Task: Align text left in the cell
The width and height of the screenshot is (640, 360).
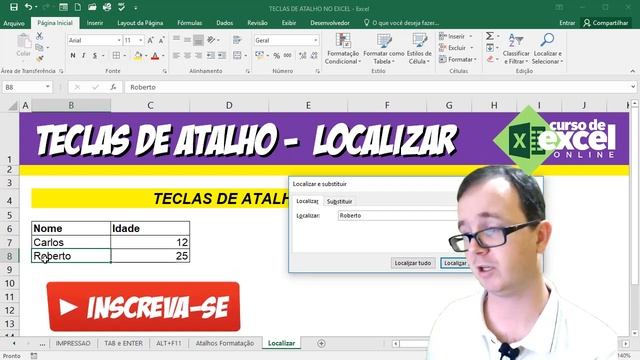Action: [x=176, y=56]
